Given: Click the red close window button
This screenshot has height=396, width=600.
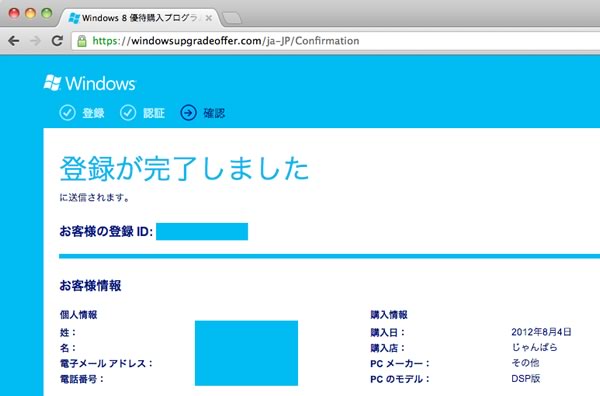Looking at the screenshot, I should (x=14, y=13).
